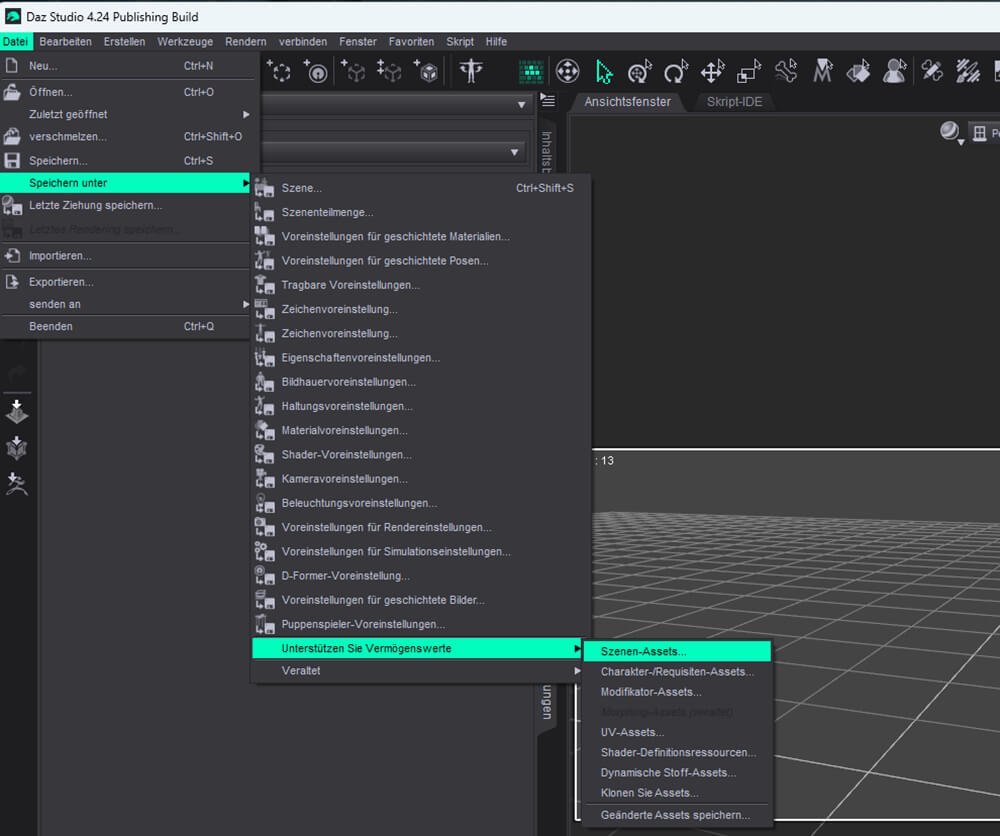The width and height of the screenshot is (1000, 836).
Task: Select Szene... in Speichern unter submenu
Action: click(417, 188)
